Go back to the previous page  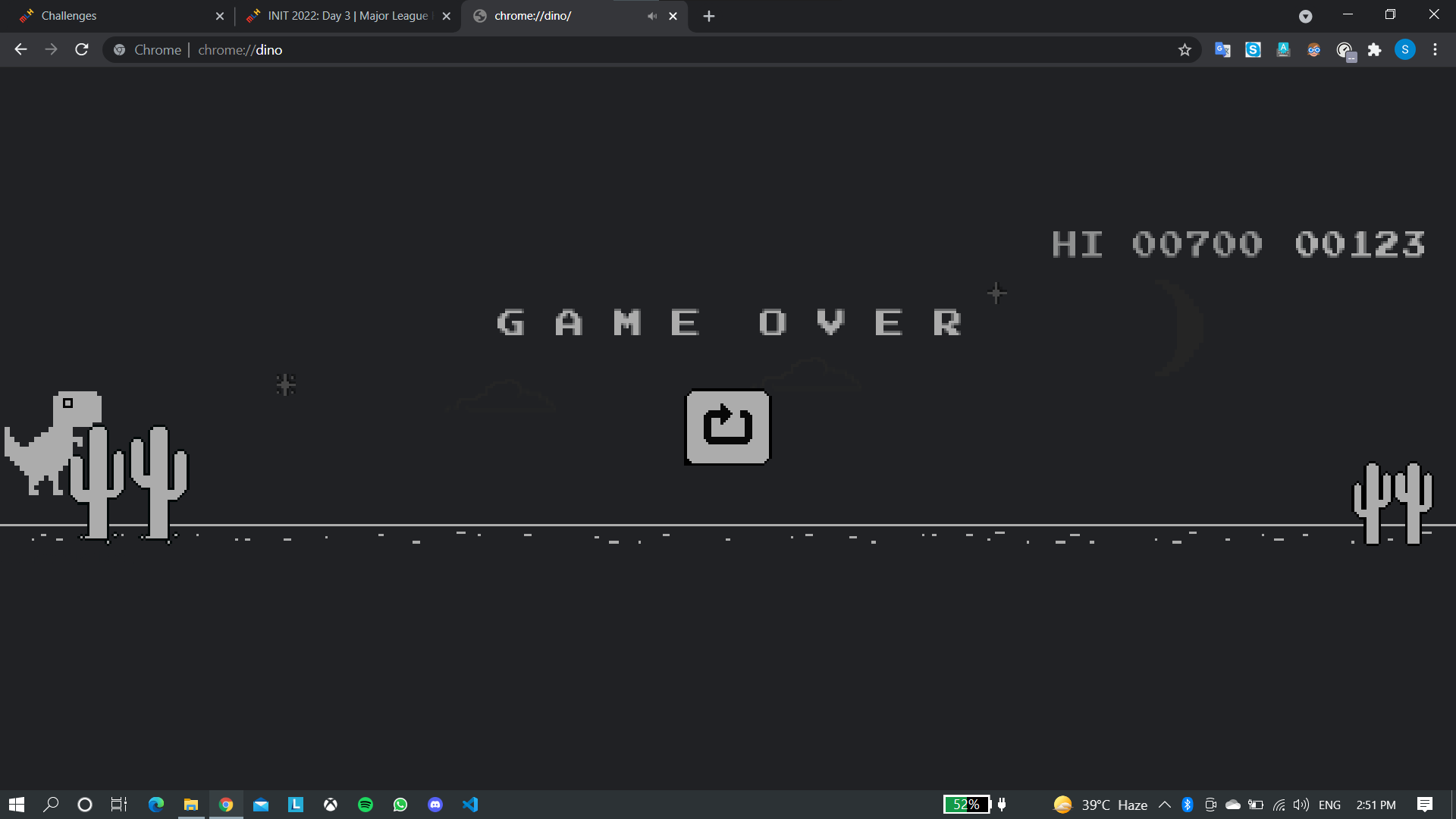pos(20,50)
